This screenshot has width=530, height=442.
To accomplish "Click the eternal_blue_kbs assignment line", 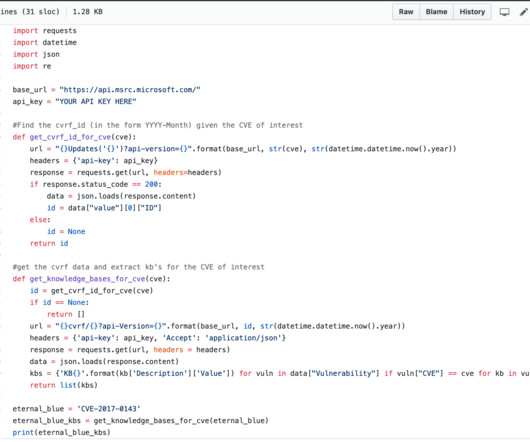I will coord(141,421).
